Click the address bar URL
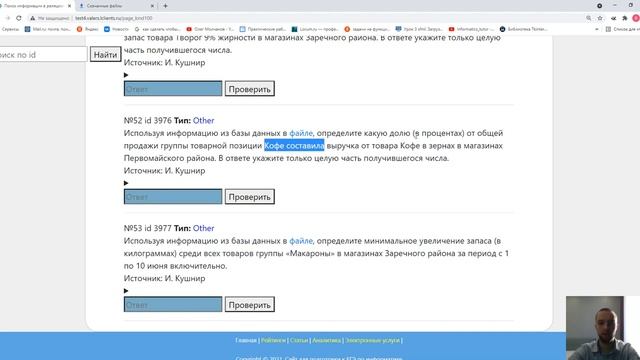Viewport: 640px width, 360px height. [x=113, y=18]
